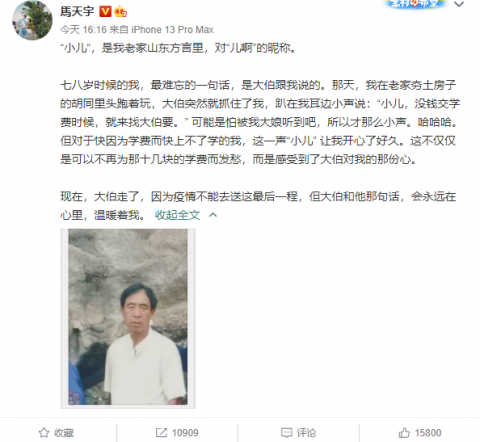Open the 评论 comments section

[306, 433]
